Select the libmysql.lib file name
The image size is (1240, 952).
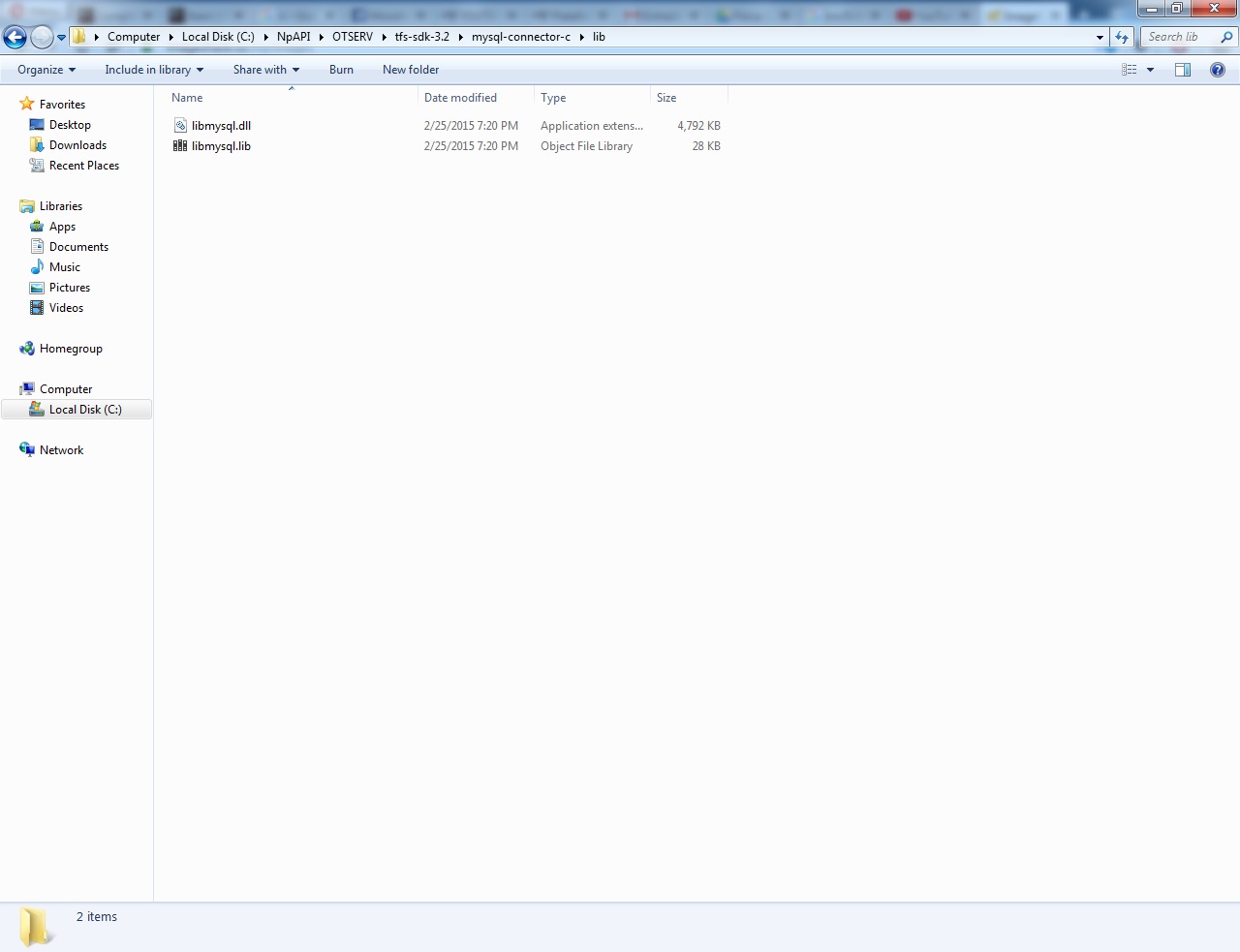tap(221, 146)
